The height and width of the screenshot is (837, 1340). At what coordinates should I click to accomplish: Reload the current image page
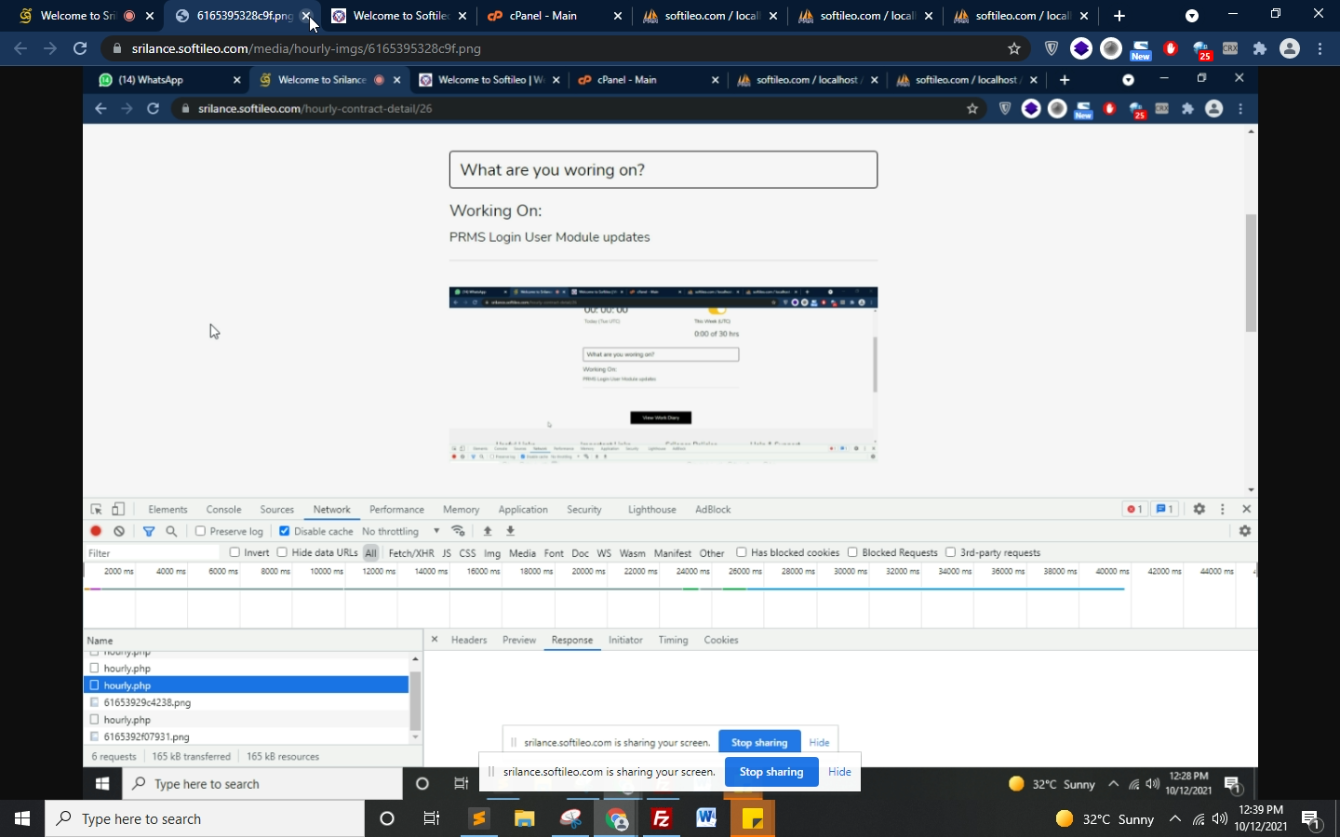tap(80, 48)
